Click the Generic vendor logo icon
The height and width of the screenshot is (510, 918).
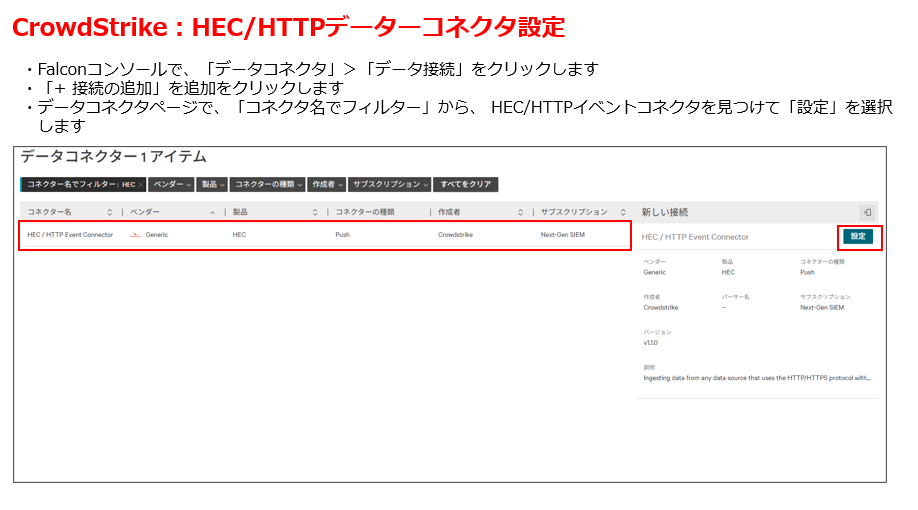coord(136,235)
